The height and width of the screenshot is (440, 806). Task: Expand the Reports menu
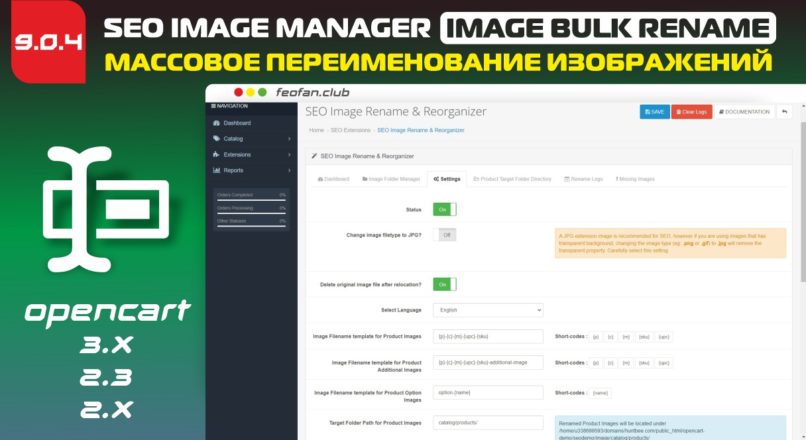(251, 170)
